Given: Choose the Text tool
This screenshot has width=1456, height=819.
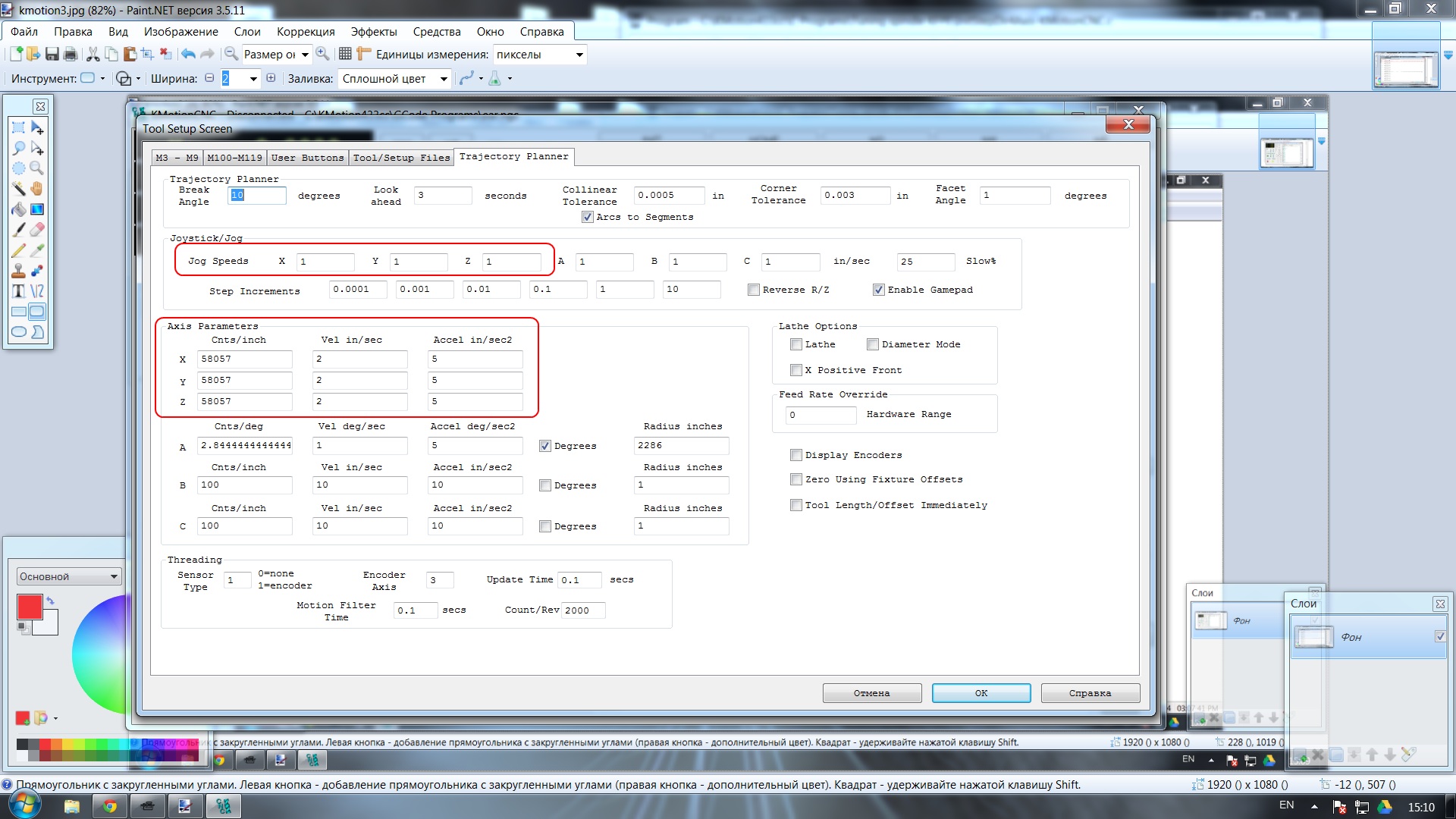Looking at the screenshot, I should tap(19, 290).
